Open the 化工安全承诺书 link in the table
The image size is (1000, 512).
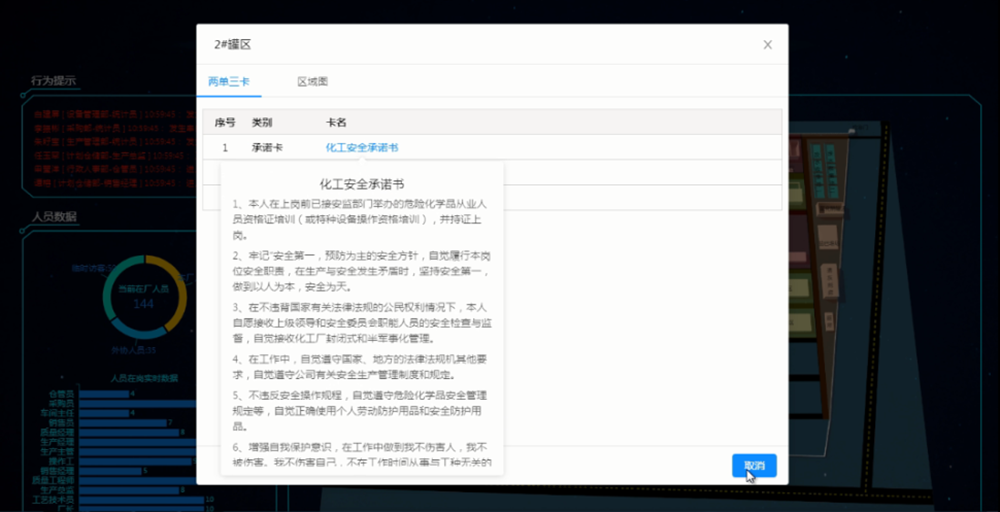click(x=361, y=147)
